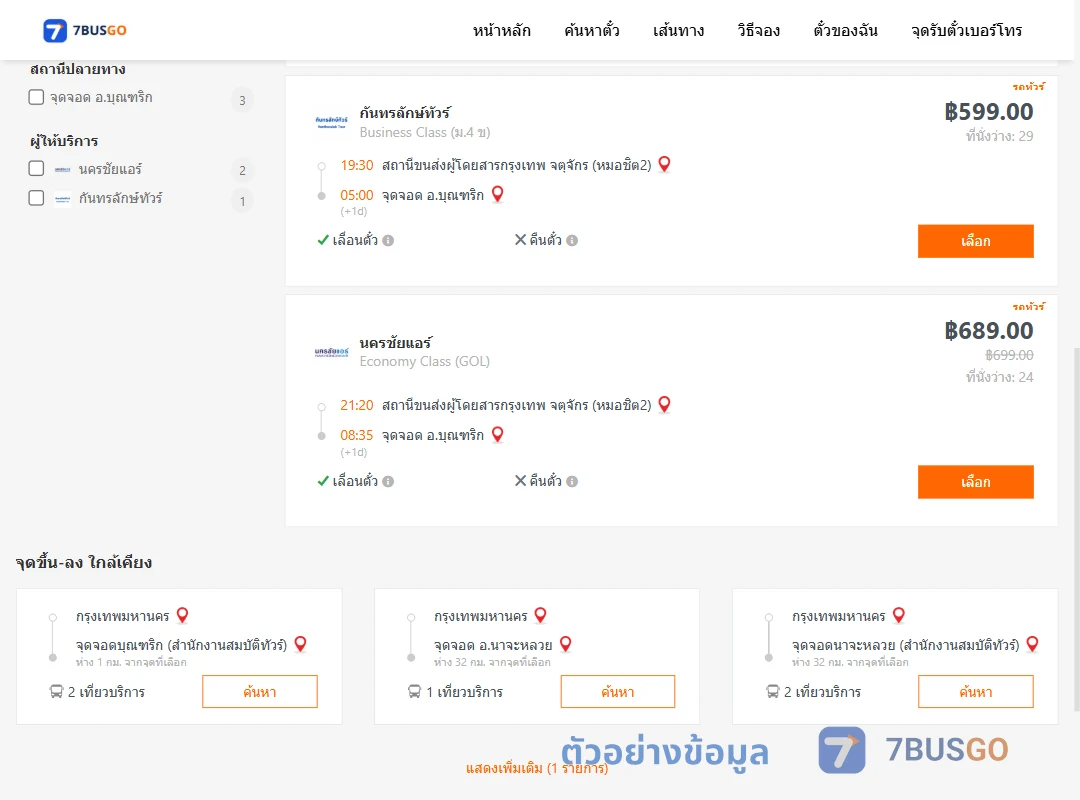Click bus icon in จุดจอดนาจะหลวย สมบัติทัวร์ card
This screenshot has width=1080, height=800.
tap(773, 691)
